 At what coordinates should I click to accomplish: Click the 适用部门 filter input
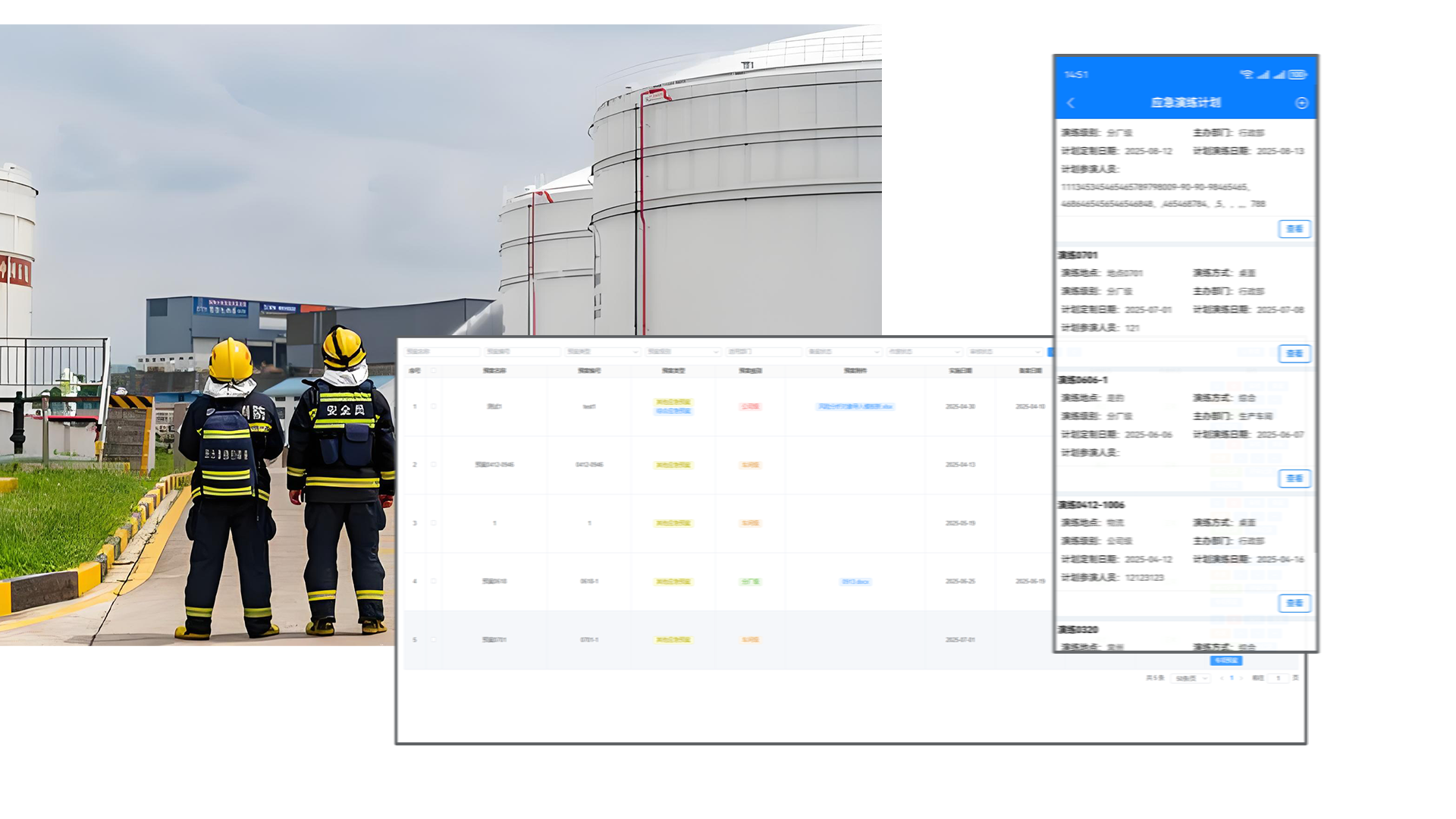(x=764, y=352)
